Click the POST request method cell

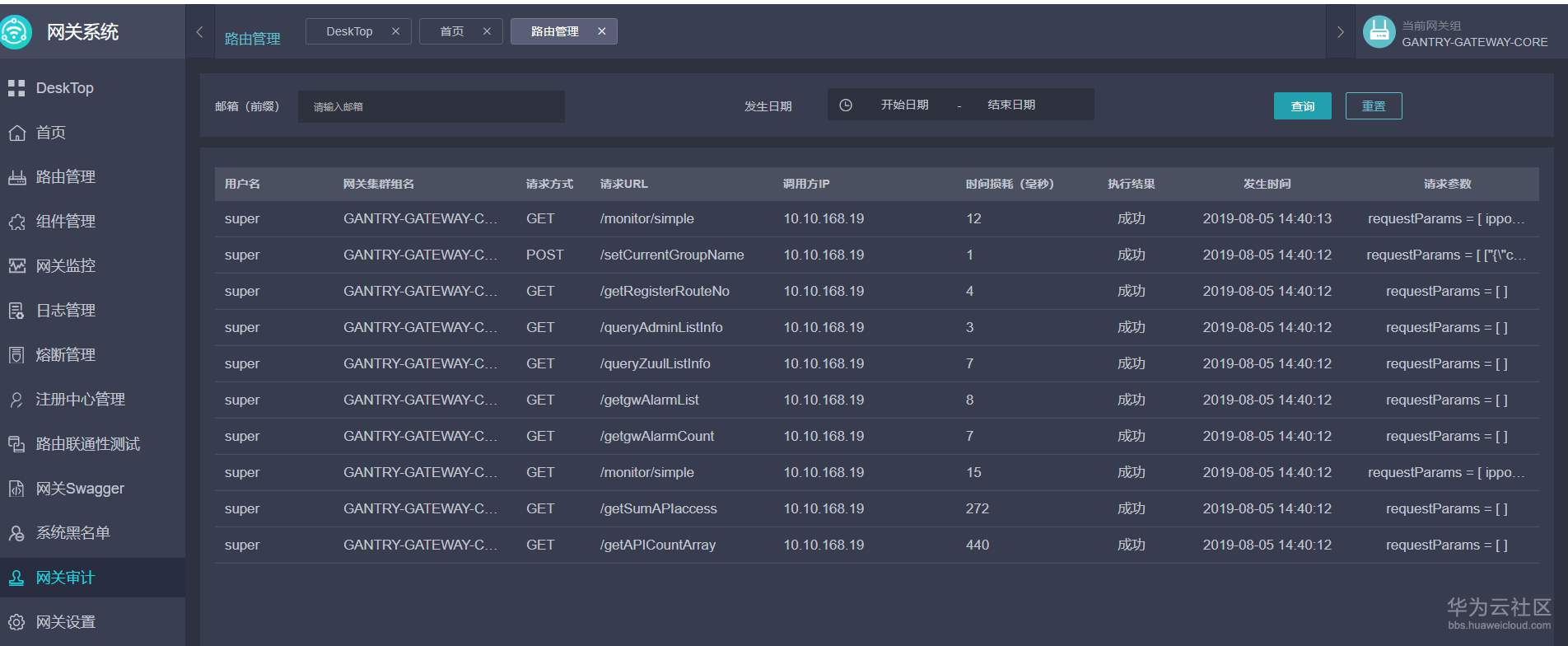pos(545,255)
